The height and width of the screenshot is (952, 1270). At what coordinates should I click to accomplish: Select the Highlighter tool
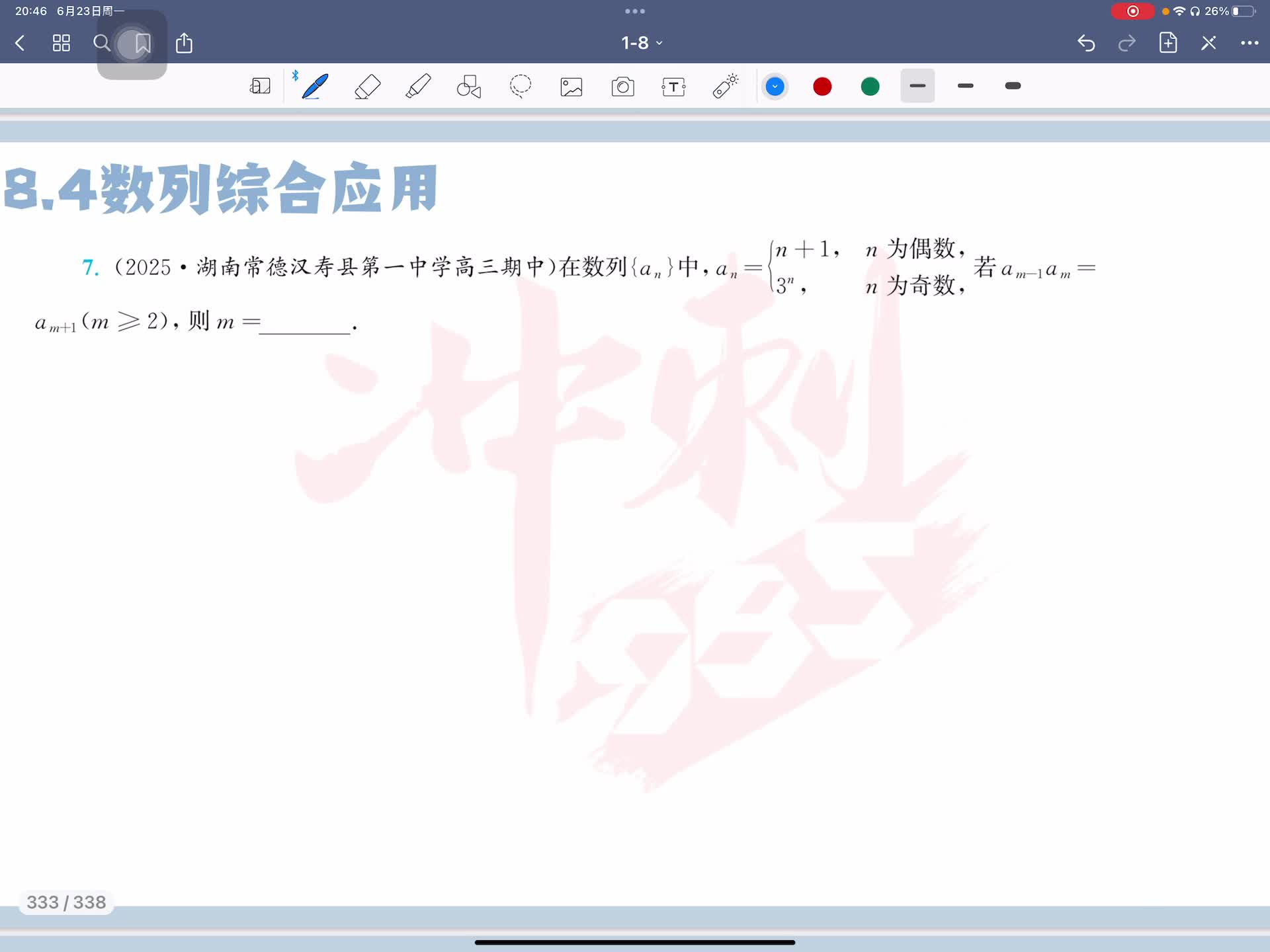click(x=418, y=87)
